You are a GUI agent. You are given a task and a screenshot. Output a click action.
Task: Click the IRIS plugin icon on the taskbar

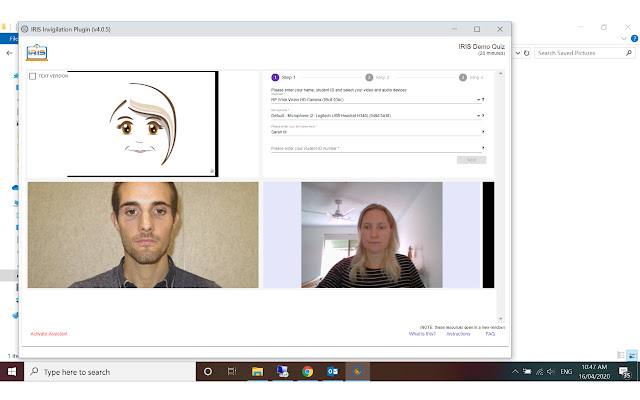coord(358,371)
